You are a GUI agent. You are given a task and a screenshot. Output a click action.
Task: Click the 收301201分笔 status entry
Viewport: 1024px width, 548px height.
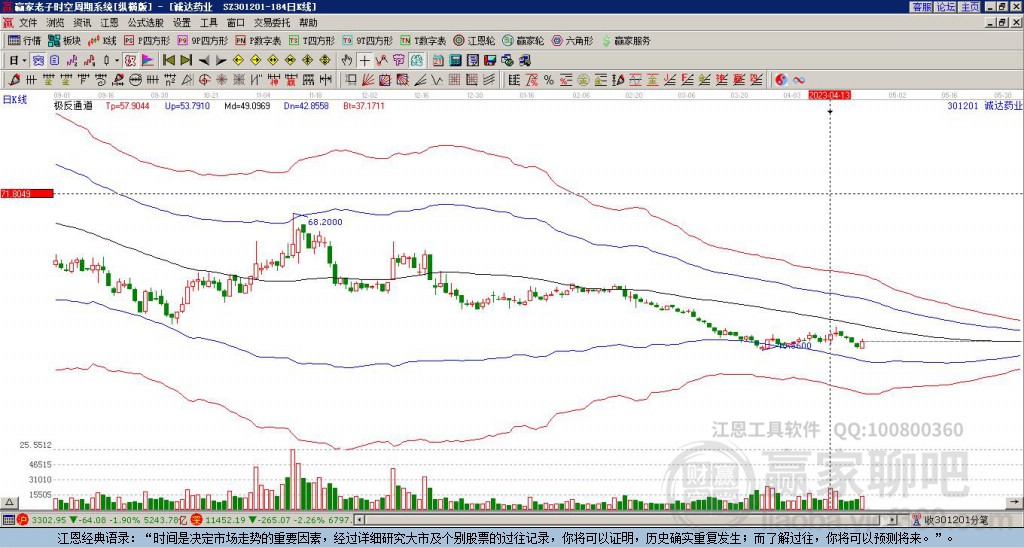click(x=956, y=520)
